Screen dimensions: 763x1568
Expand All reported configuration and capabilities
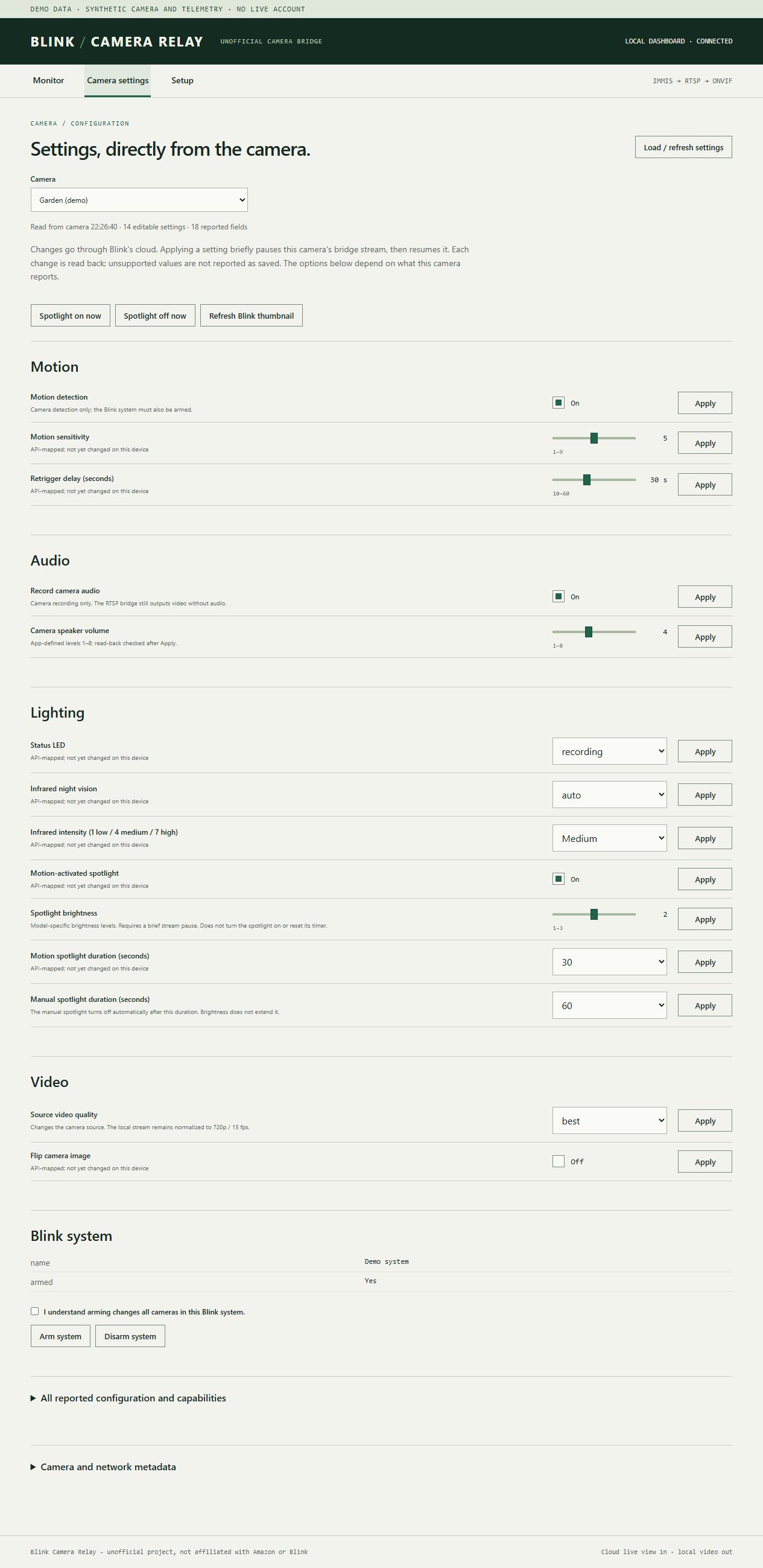coord(128,1398)
